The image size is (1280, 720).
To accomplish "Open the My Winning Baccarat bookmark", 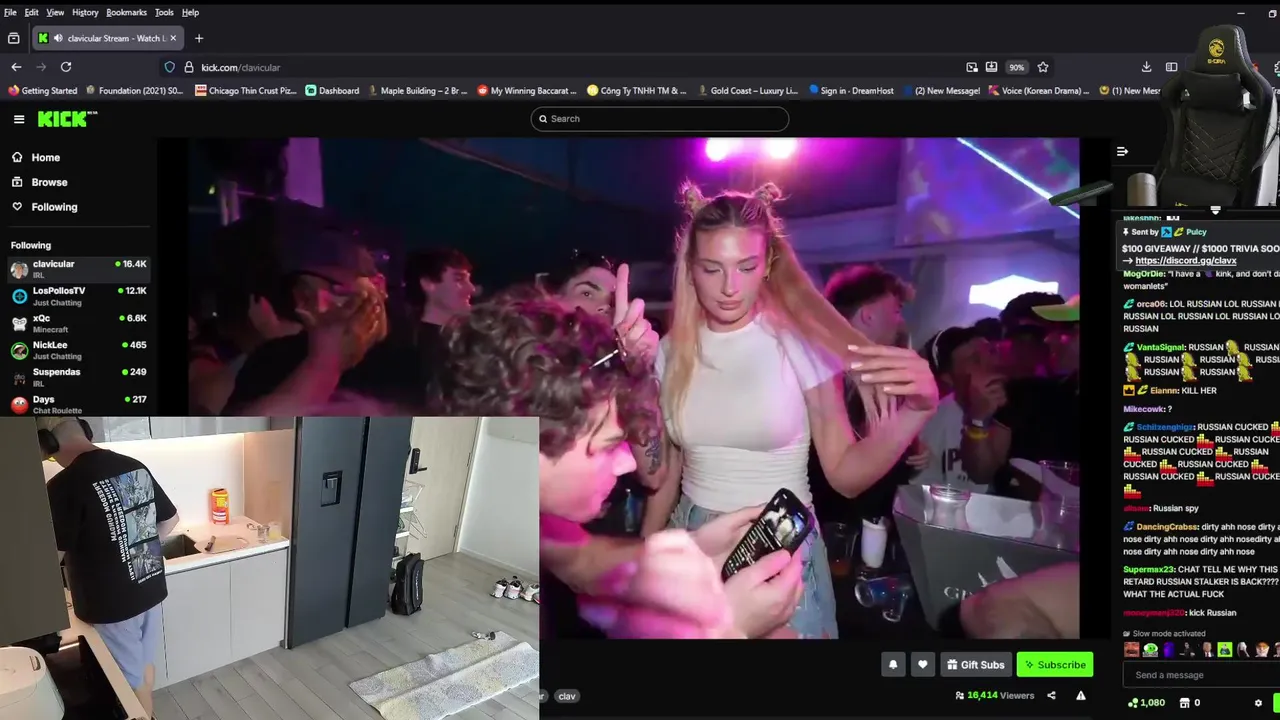I will [527, 91].
